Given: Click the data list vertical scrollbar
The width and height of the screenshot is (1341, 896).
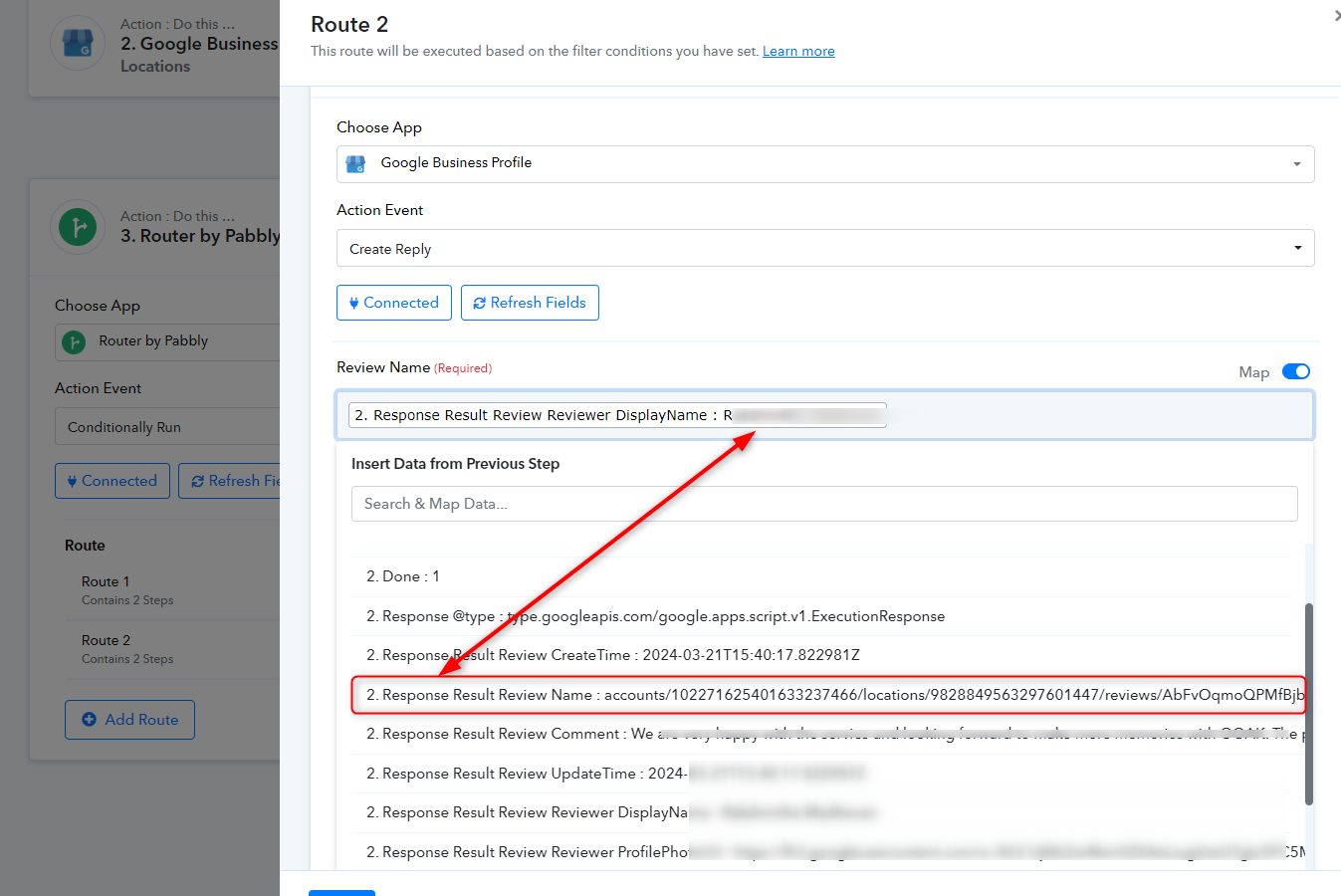Looking at the screenshot, I should coord(1309,704).
